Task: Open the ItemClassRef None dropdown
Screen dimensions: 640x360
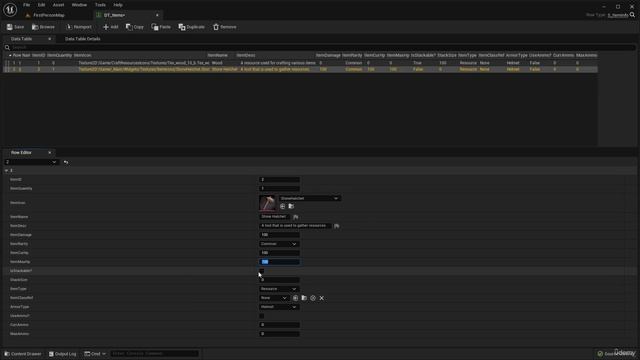Action: (x=274, y=298)
